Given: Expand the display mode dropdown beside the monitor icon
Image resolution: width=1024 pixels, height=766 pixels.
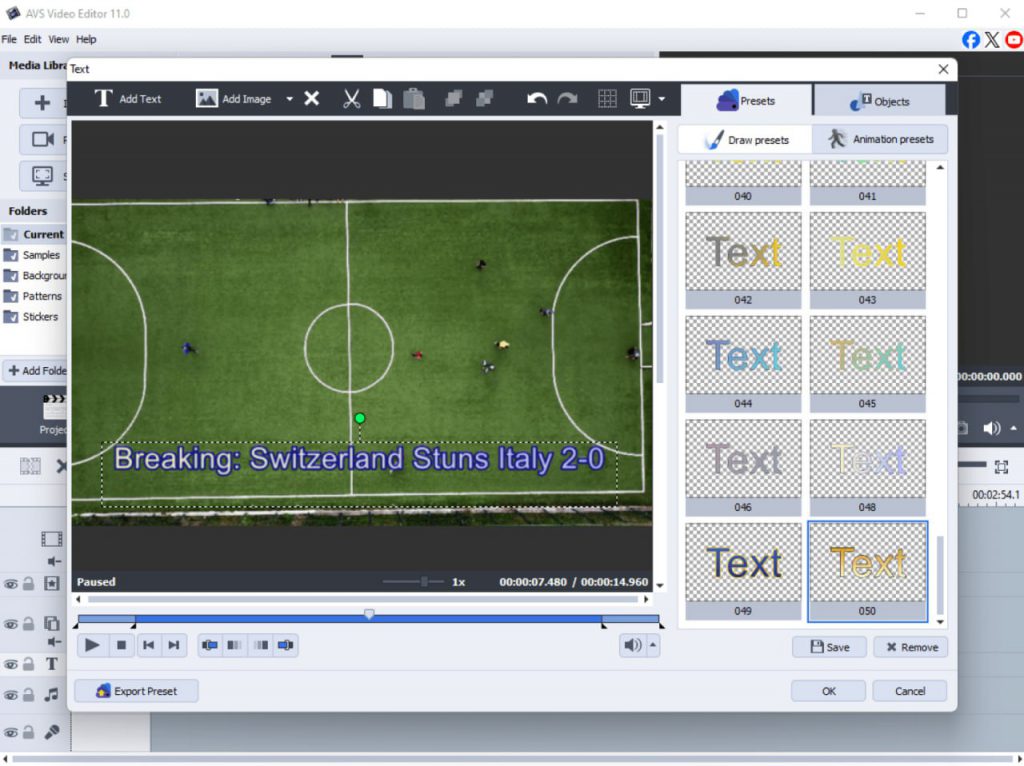Looking at the screenshot, I should pos(661,98).
